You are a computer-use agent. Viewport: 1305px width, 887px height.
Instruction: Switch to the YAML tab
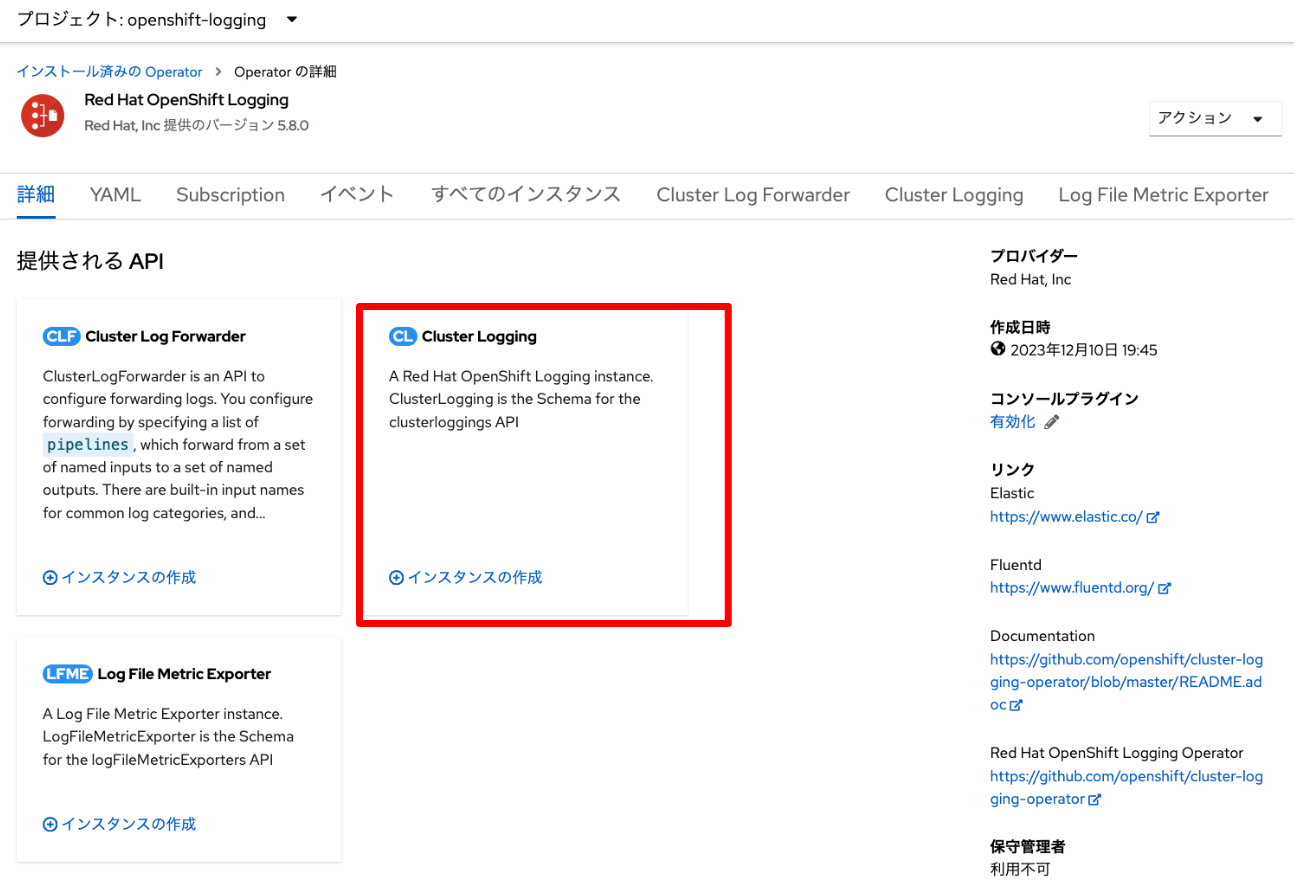(x=115, y=195)
